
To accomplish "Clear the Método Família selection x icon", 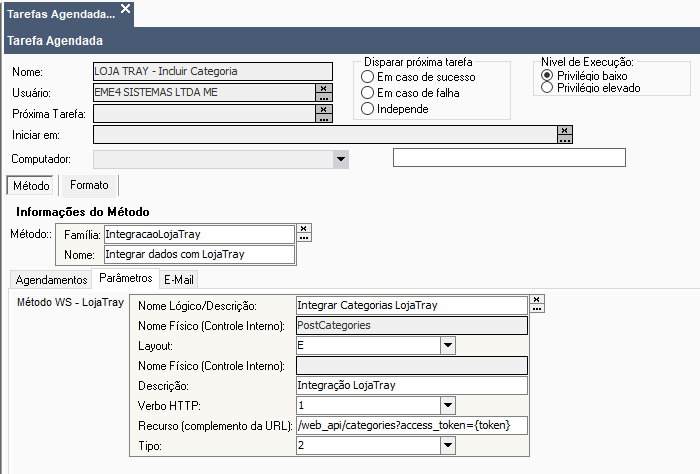I will [304, 229].
